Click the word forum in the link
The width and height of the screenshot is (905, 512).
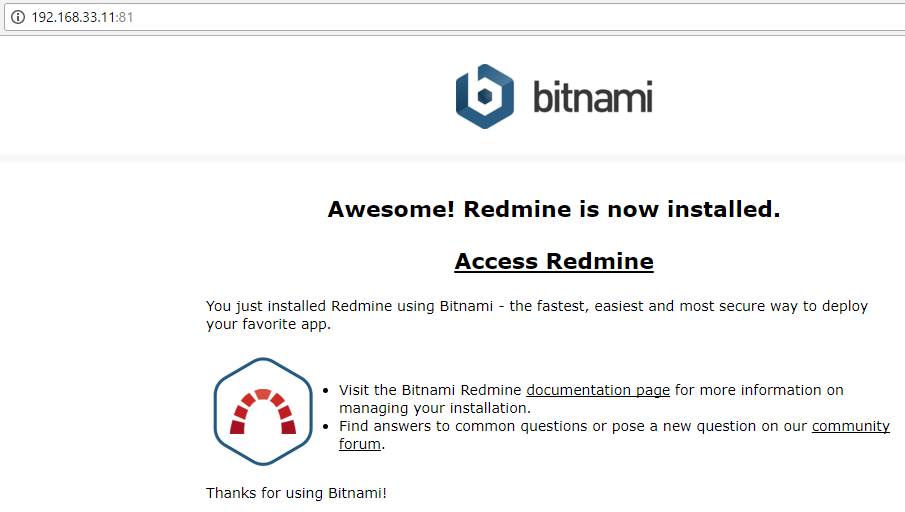point(360,444)
